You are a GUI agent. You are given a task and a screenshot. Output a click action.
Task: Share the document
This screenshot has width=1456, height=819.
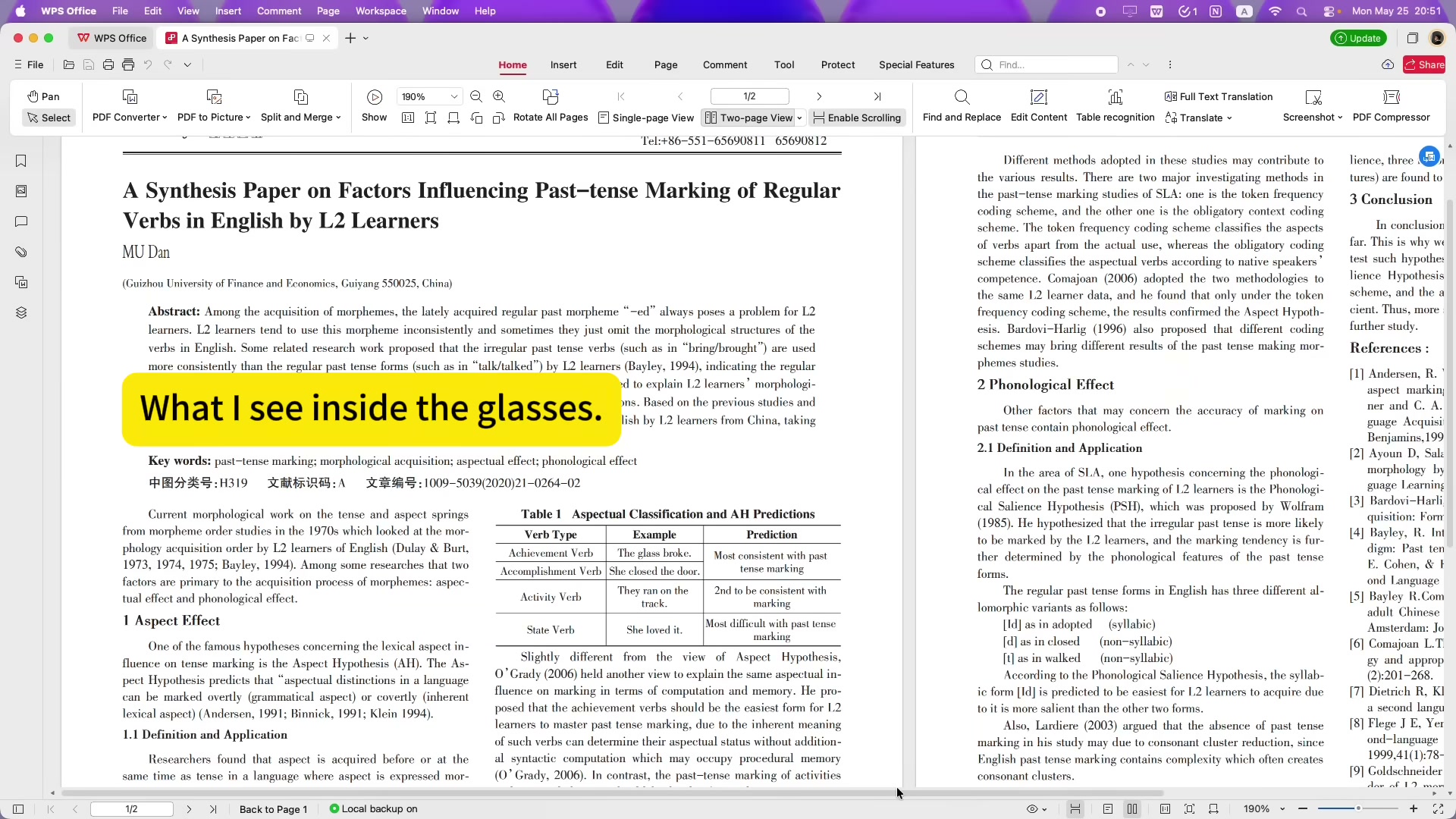[x=1424, y=65]
